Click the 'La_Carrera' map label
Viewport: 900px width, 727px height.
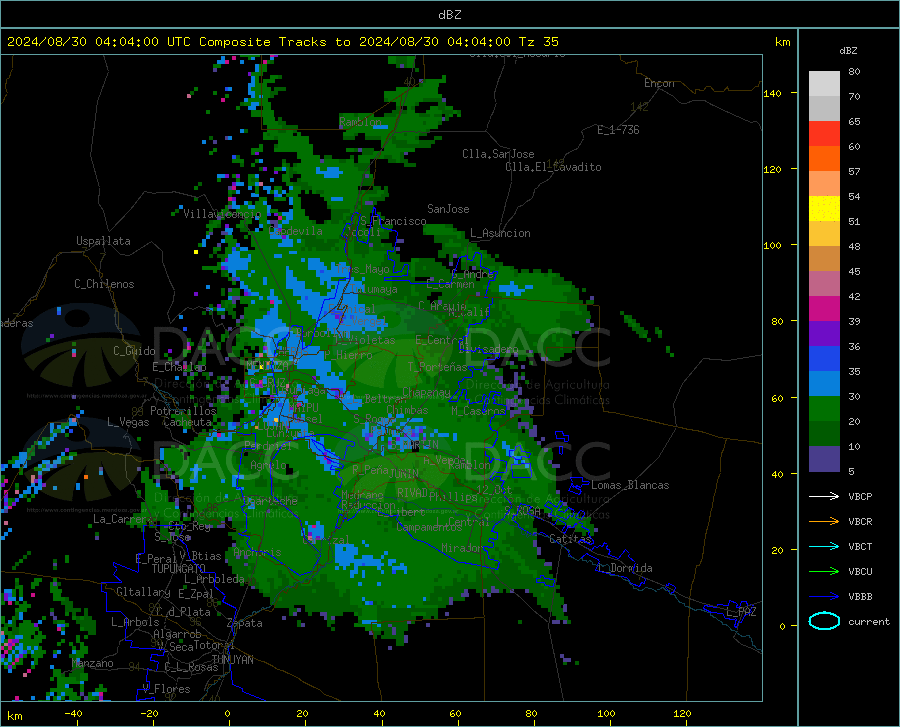pyautogui.click(x=123, y=519)
